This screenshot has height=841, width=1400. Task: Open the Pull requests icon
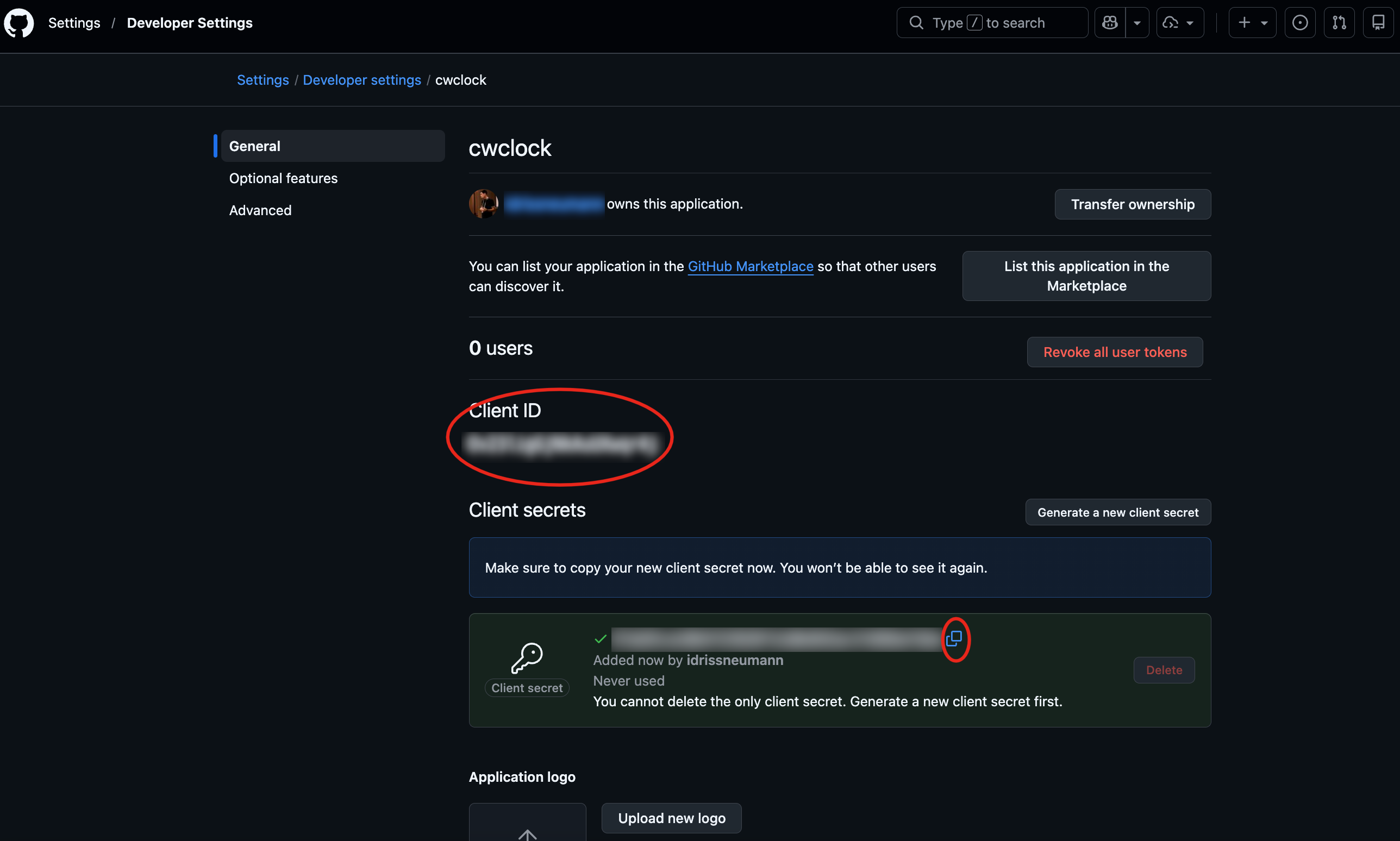coord(1339,23)
